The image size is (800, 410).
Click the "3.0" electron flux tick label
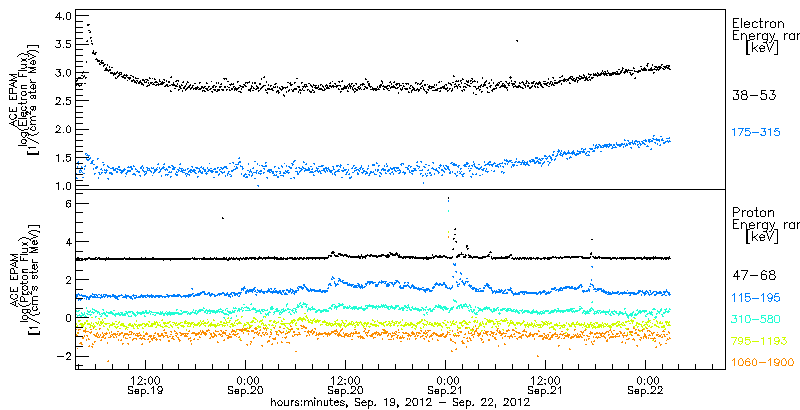[62, 73]
